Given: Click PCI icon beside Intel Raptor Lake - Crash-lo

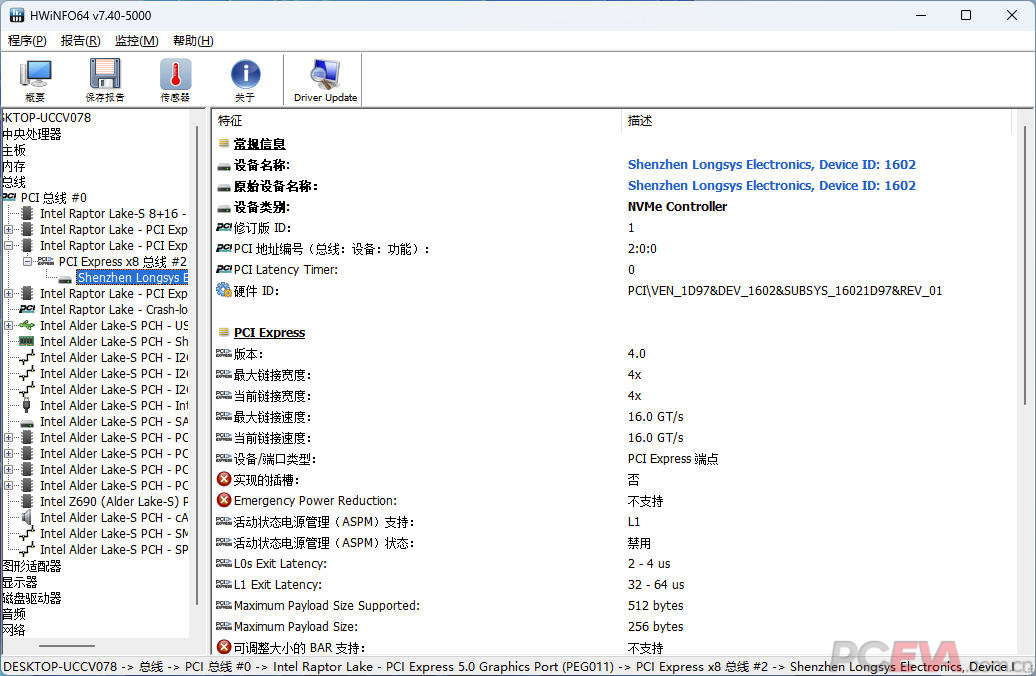Looking at the screenshot, I should tap(27, 309).
